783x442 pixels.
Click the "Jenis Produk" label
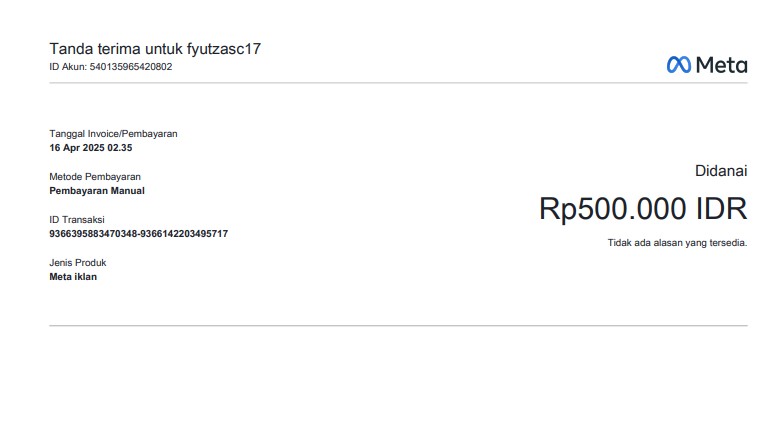[78, 263]
